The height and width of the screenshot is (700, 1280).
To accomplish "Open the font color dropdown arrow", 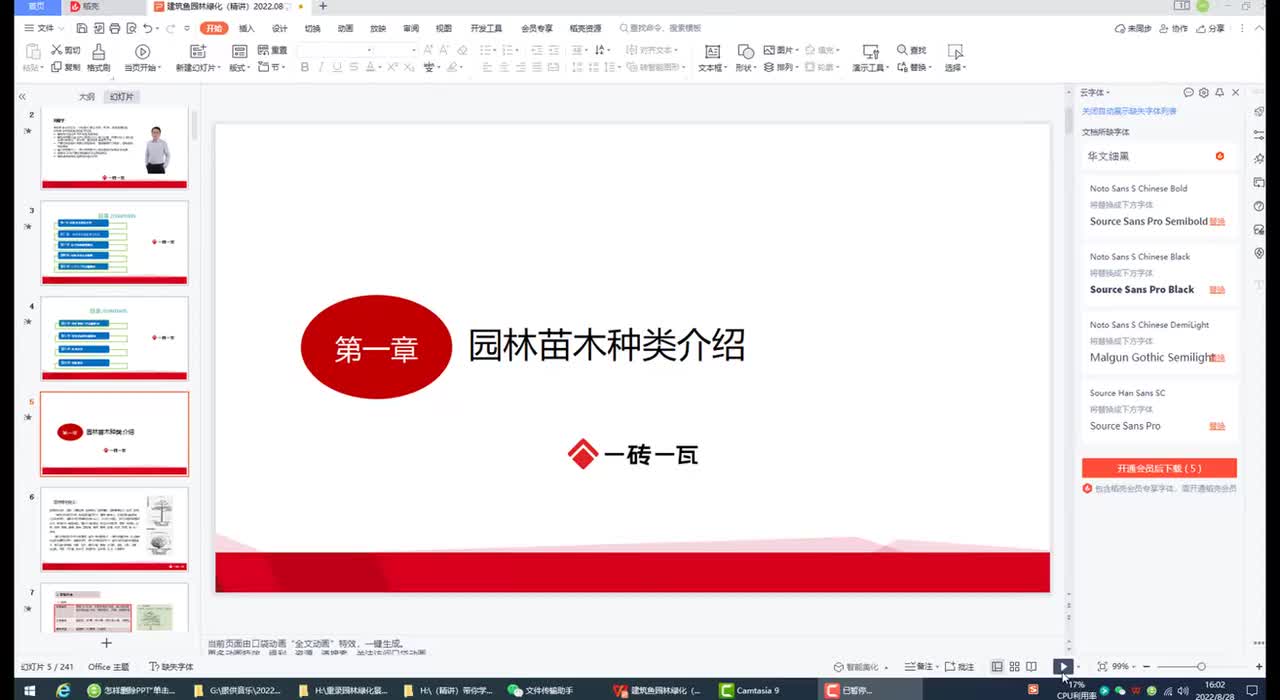I will [380, 67].
